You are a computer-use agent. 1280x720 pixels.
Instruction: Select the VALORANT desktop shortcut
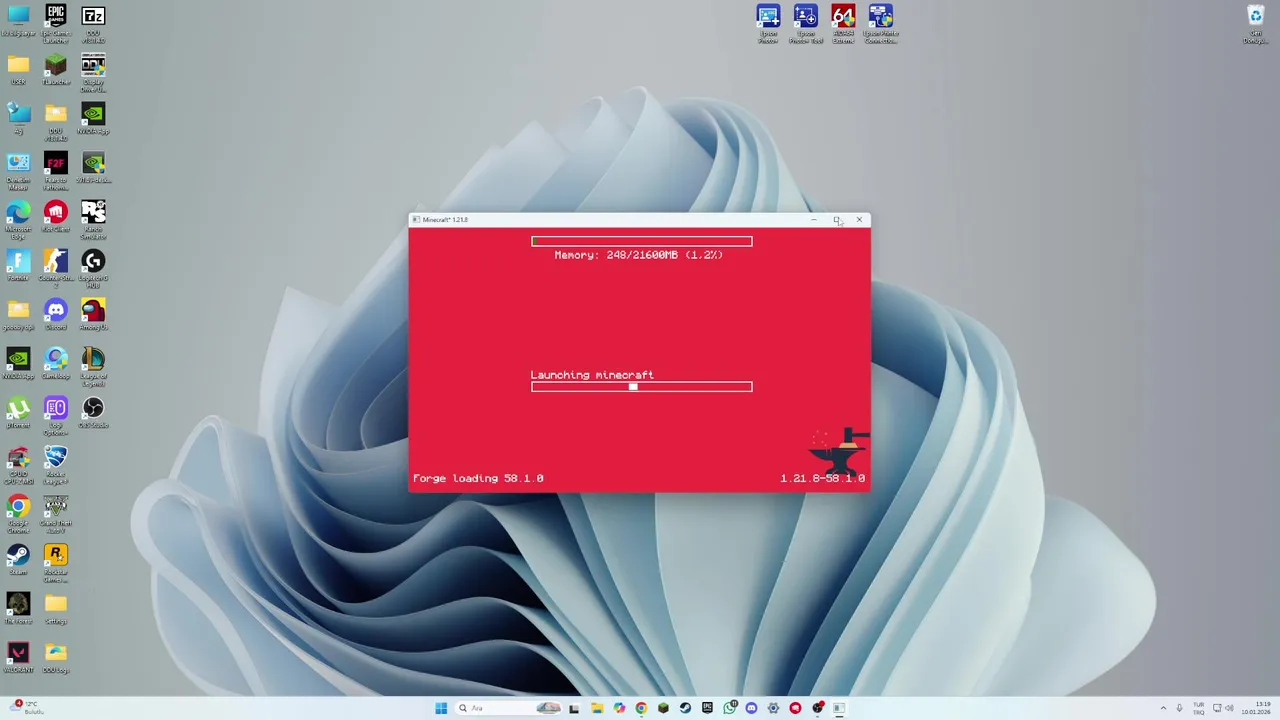point(18,657)
